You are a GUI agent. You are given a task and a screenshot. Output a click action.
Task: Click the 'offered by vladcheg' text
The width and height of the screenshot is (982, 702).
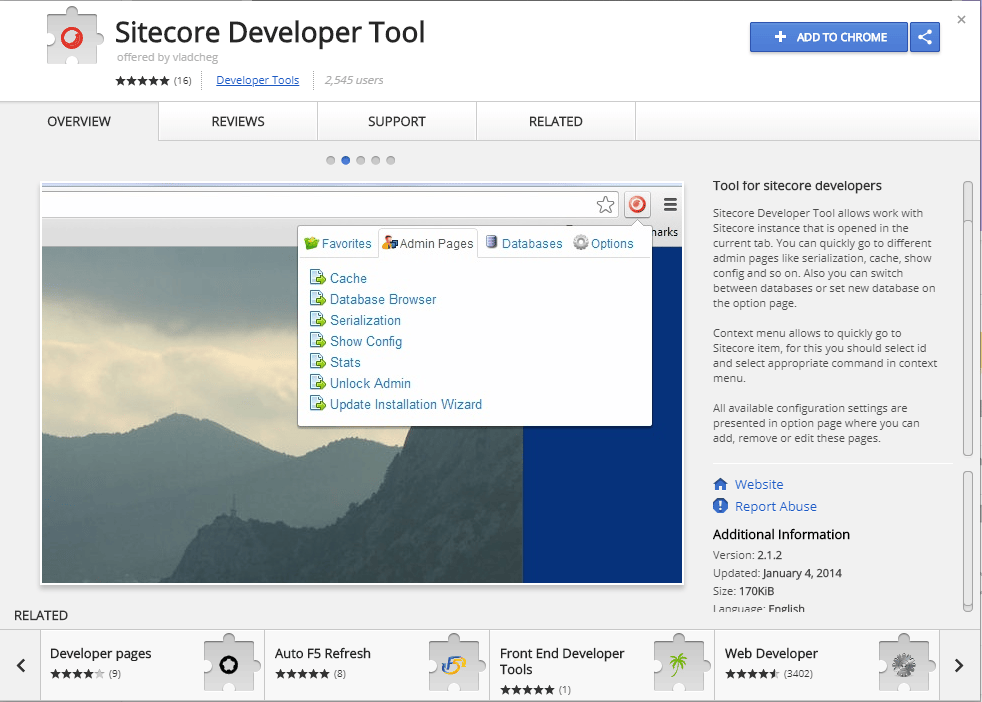coord(167,57)
